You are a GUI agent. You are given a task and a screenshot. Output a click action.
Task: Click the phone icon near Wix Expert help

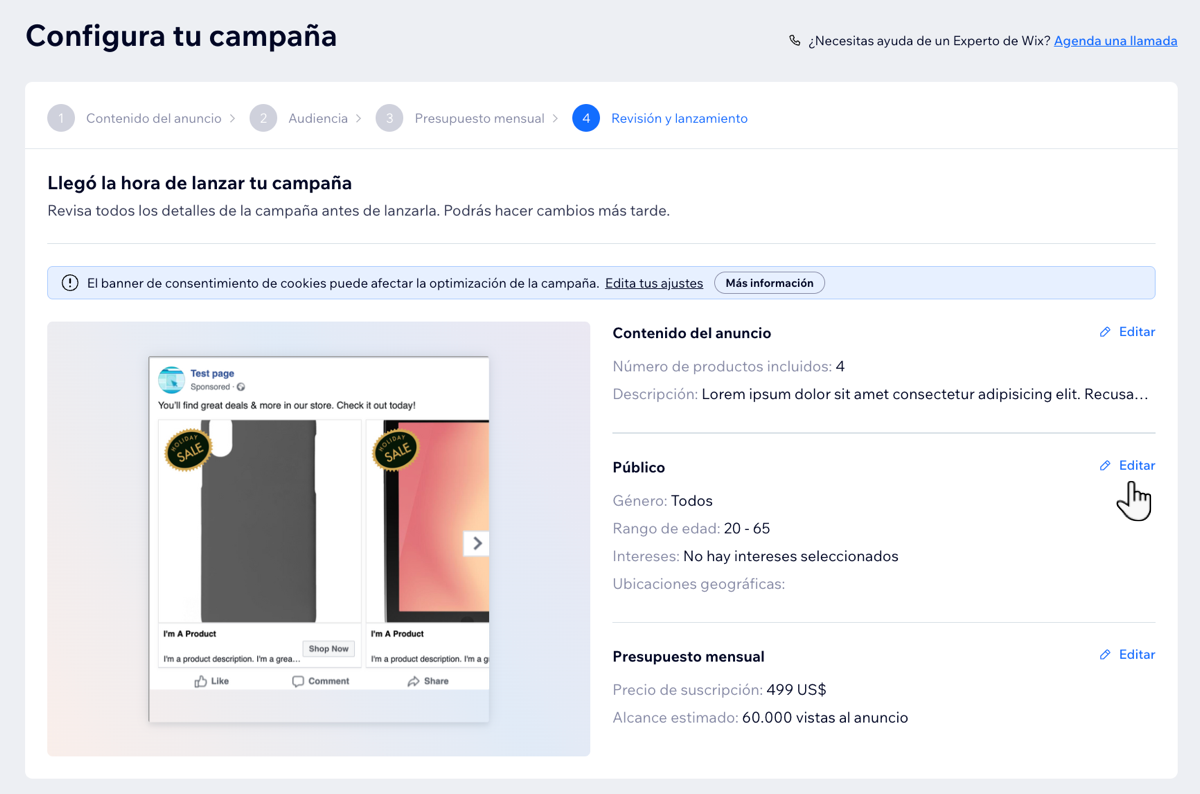pos(795,41)
